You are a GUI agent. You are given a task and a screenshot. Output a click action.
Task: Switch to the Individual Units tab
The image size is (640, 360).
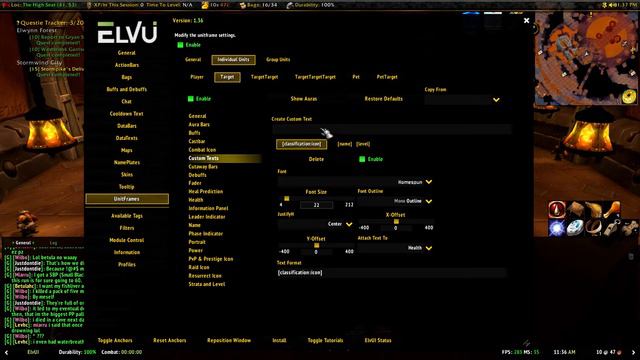click(233, 60)
